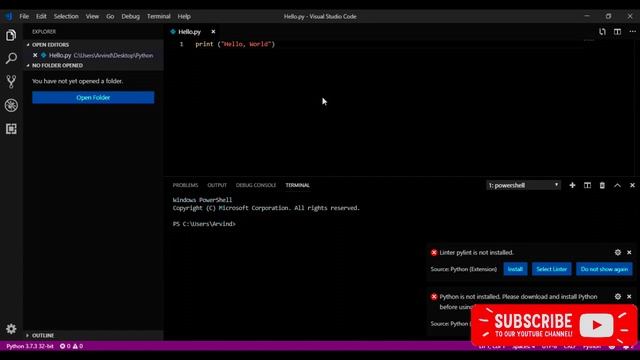Open the Terminal menu

pos(159,16)
